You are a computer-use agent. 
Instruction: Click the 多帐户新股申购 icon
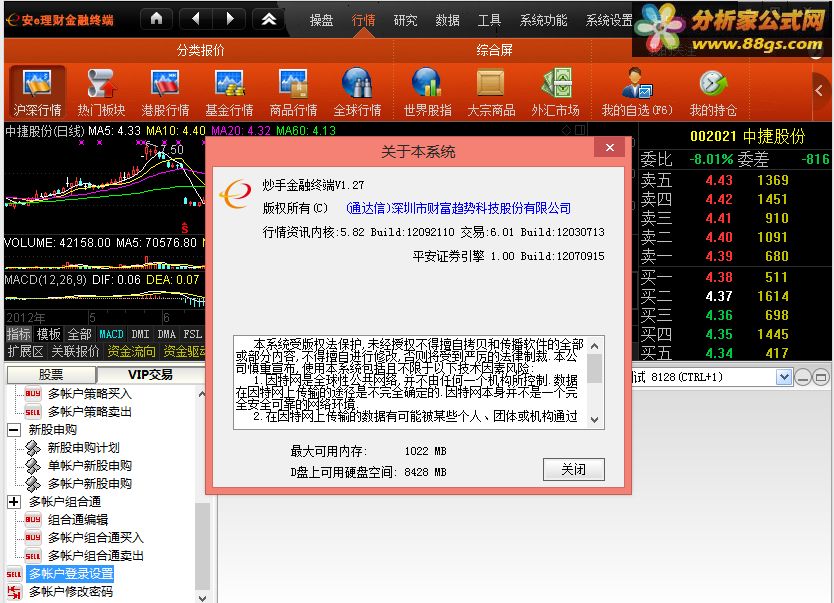point(33,484)
